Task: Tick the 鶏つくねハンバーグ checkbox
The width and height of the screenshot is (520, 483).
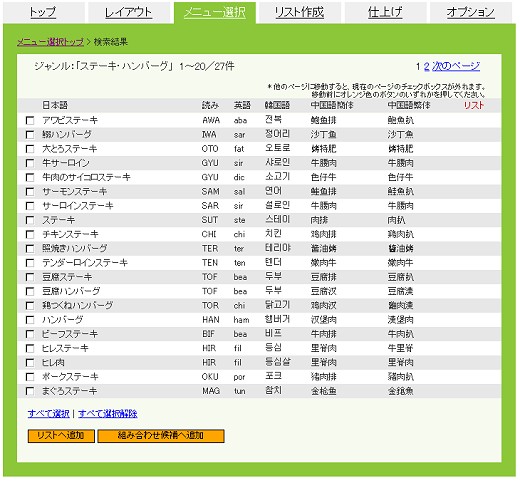Action: (x=30, y=305)
